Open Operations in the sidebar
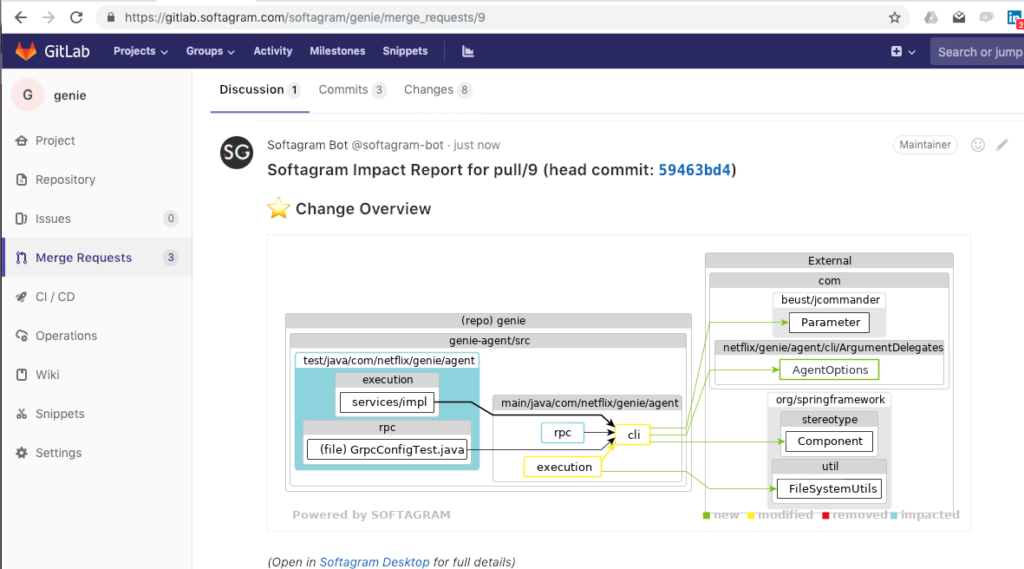Viewport: 1024px width, 569px height. click(x=98, y=336)
